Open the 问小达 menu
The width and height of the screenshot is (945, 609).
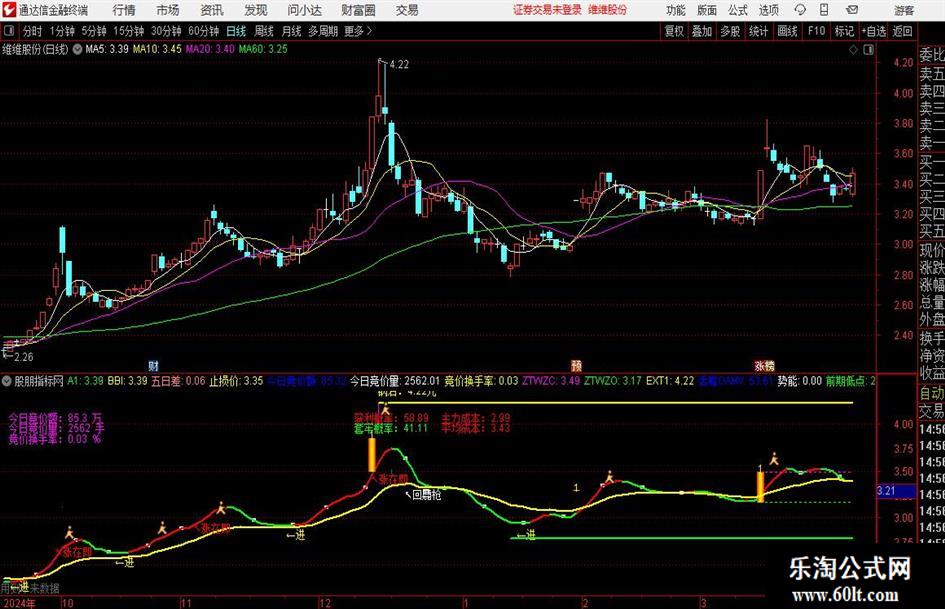pyautogui.click(x=304, y=10)
